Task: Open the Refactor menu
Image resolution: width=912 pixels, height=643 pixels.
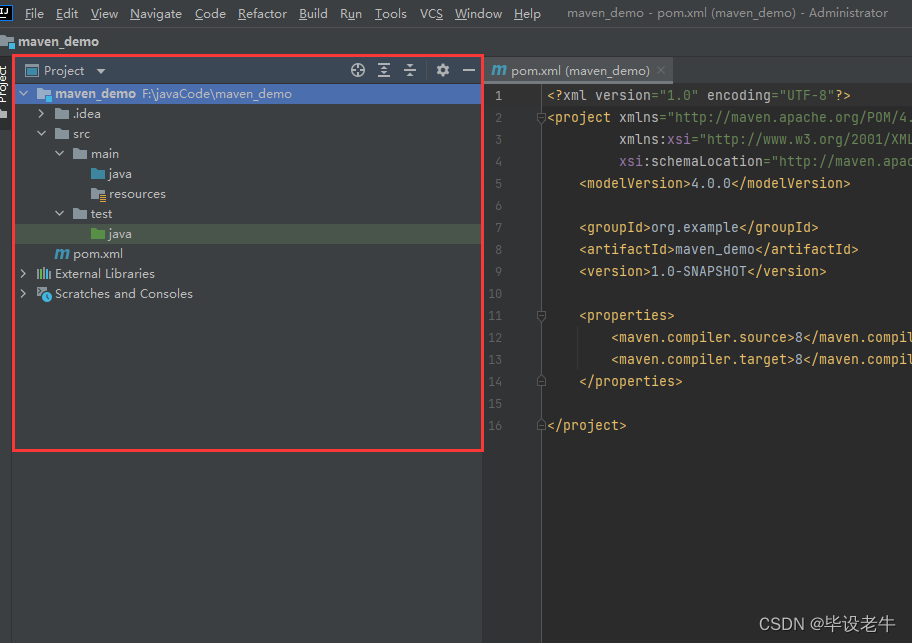Action: (x=262, y=13)
